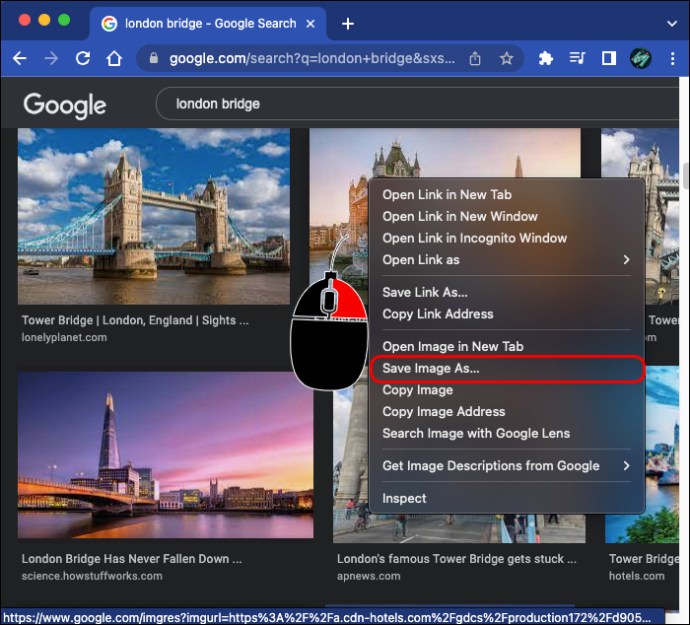Image resolution: width=690 pixels, height=625 pixels.
Task: Open the Extensions puzzle icon
Action: (x=546, y=58)
